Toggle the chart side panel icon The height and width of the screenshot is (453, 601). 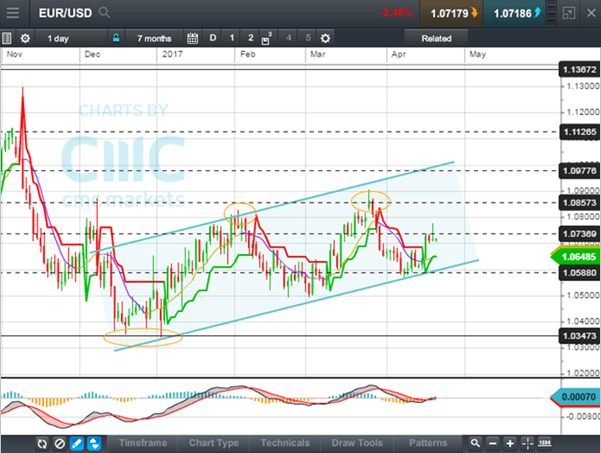click(7, 38)
